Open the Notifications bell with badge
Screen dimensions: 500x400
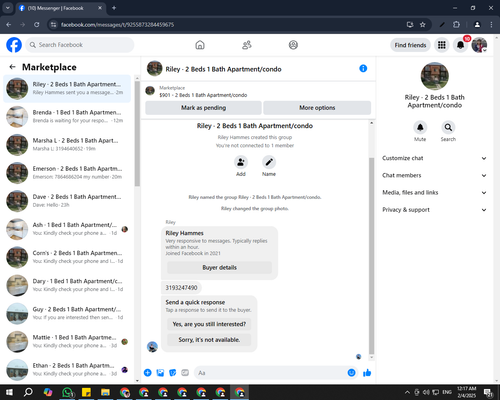(x=461, y=45)
